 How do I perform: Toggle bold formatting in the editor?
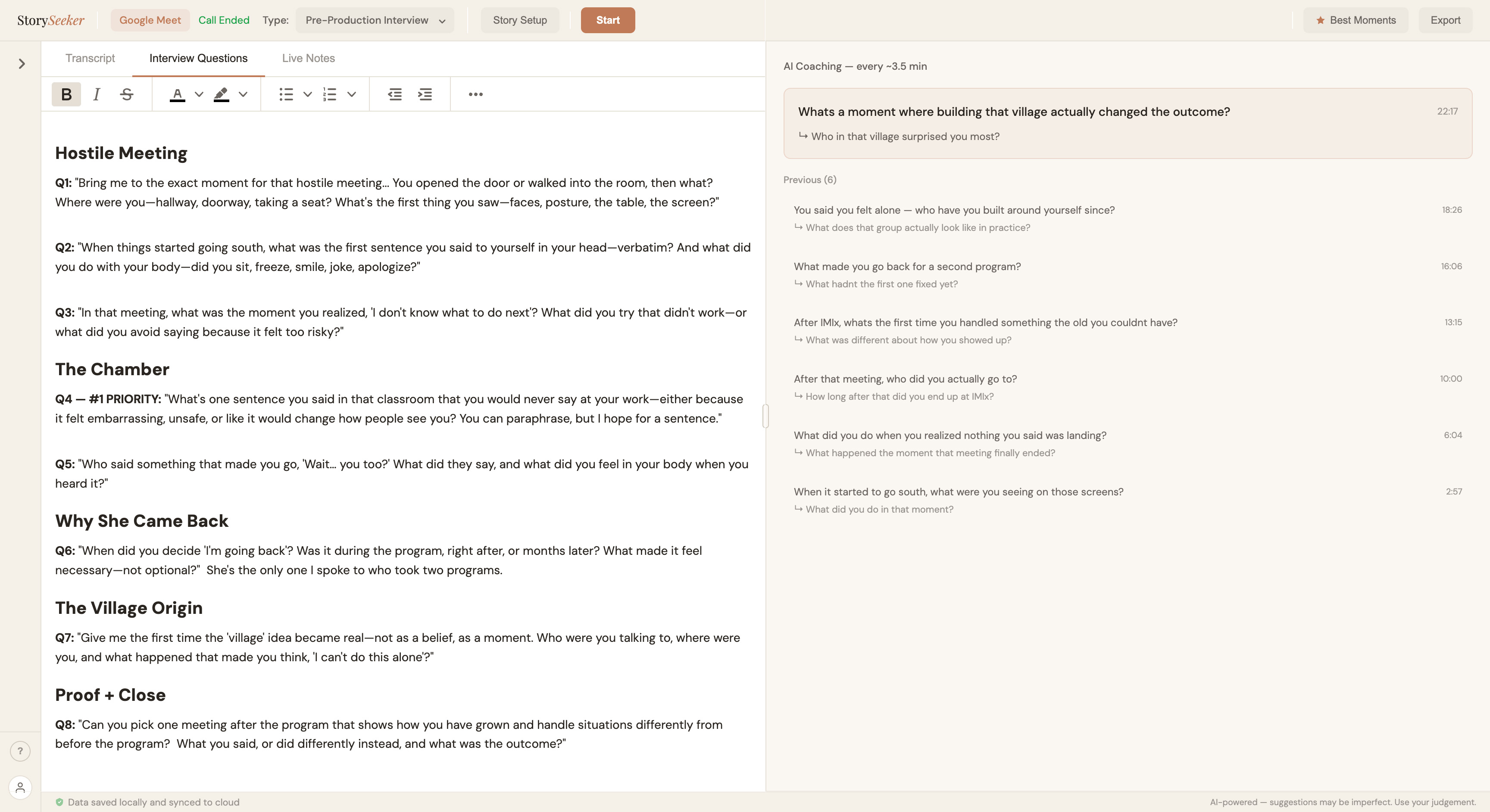tap(66, 94)
